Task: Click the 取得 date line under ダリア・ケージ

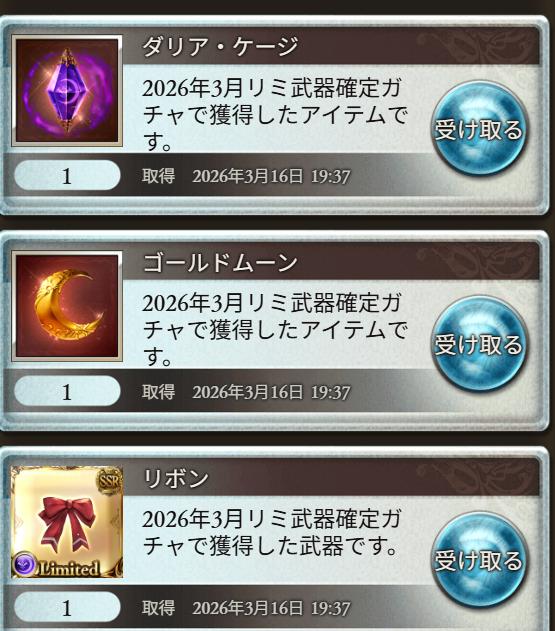Action: tap(246, 176)
